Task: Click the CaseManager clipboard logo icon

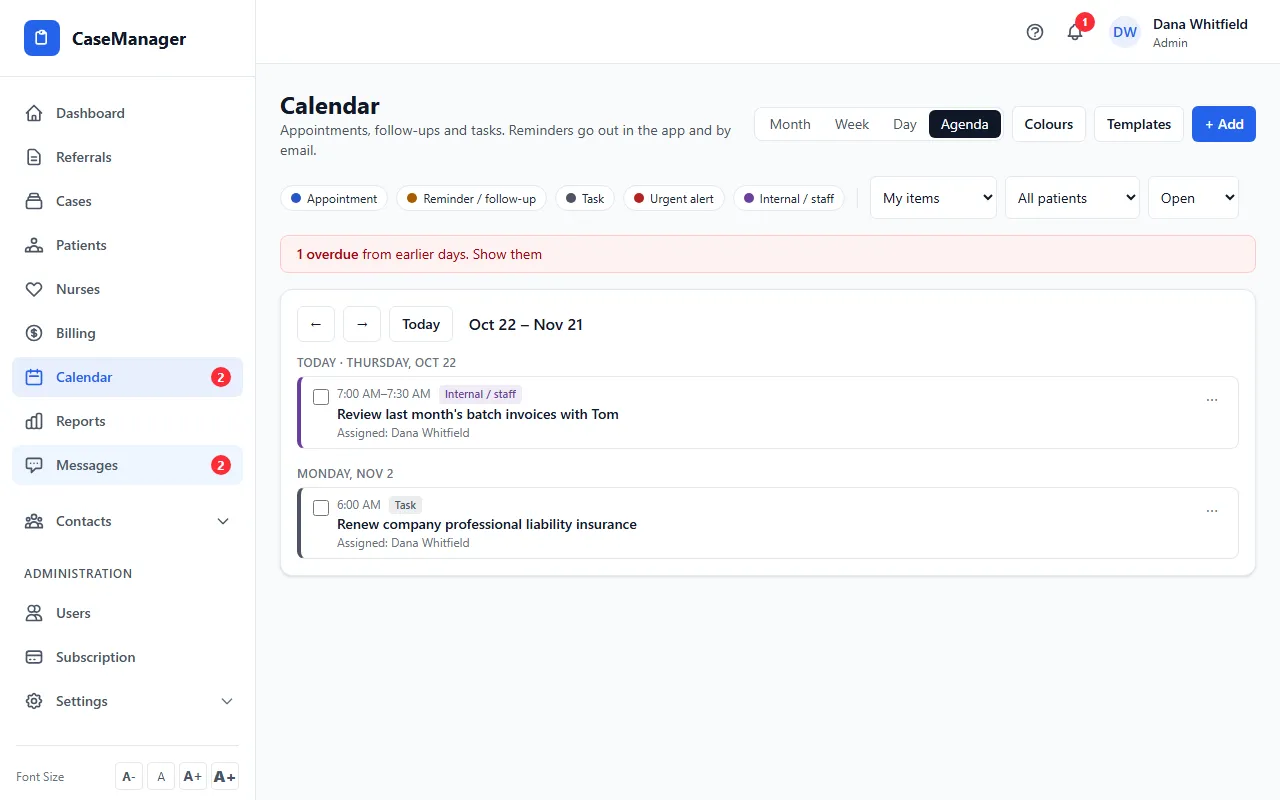Action: 42,39
